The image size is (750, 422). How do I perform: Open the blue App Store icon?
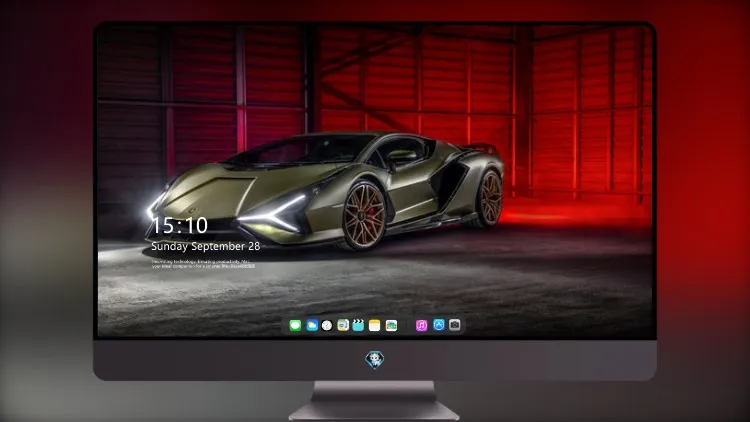pos(439,325)
